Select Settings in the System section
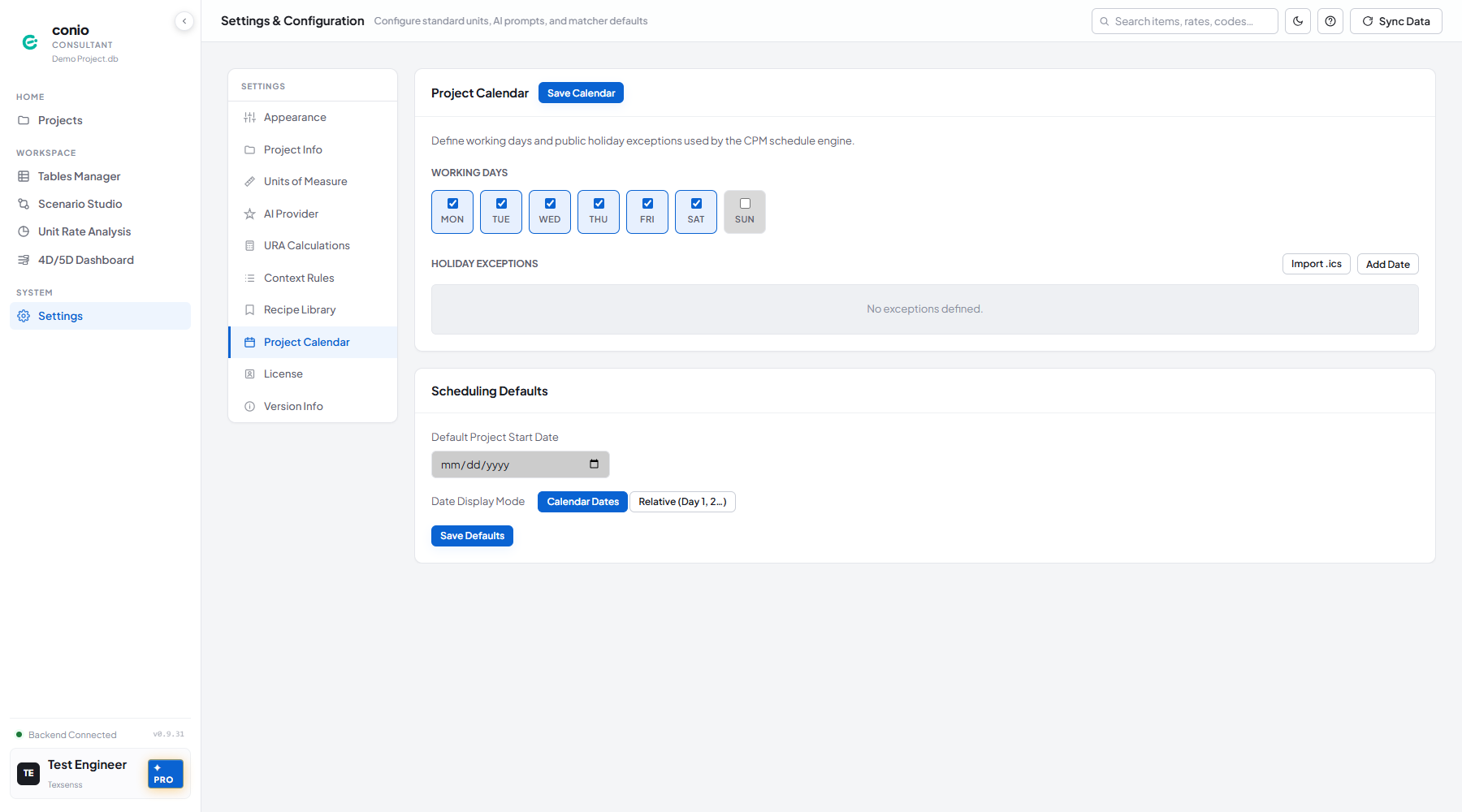The image size is (1462, 812). click(x=100, y=316)
